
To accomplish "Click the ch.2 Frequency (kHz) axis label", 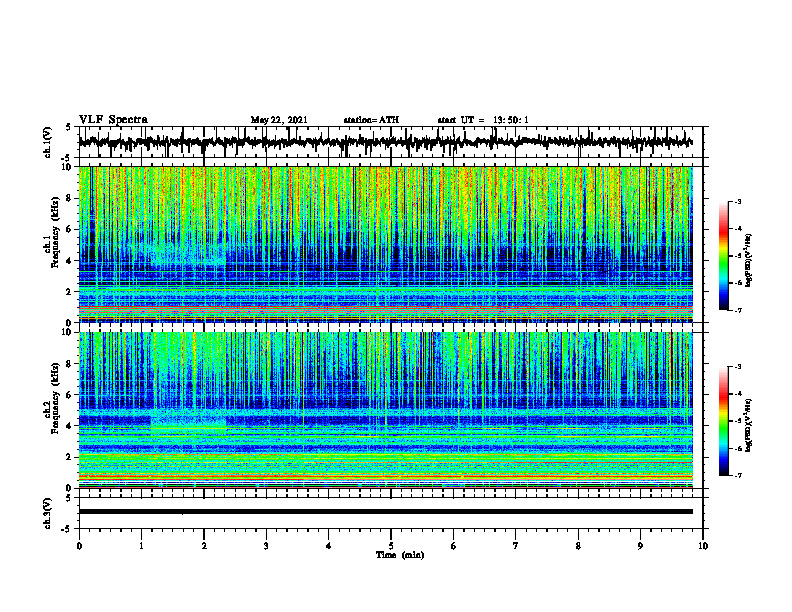I will 52,398.
